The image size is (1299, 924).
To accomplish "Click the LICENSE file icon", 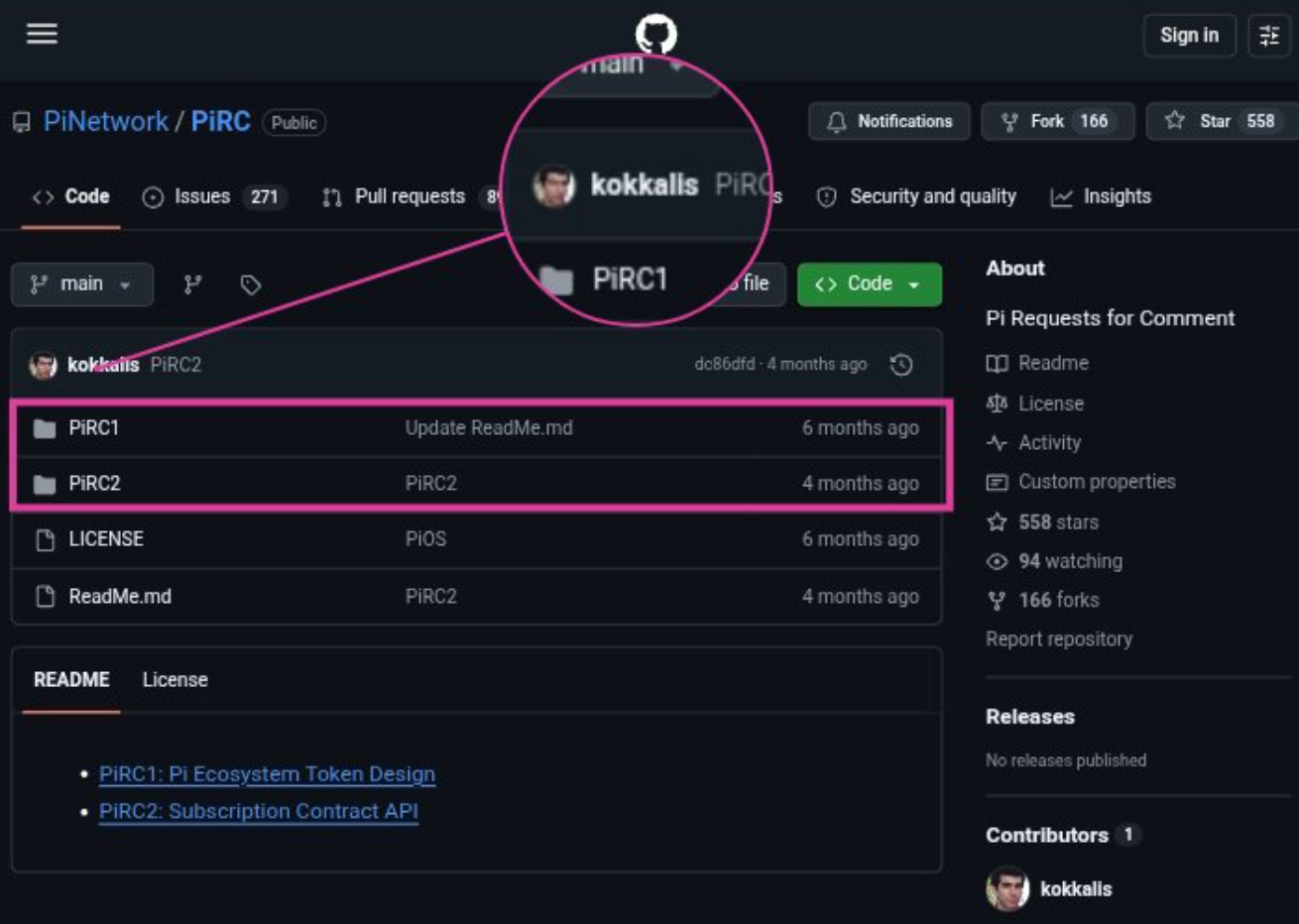I will point(45,539).
